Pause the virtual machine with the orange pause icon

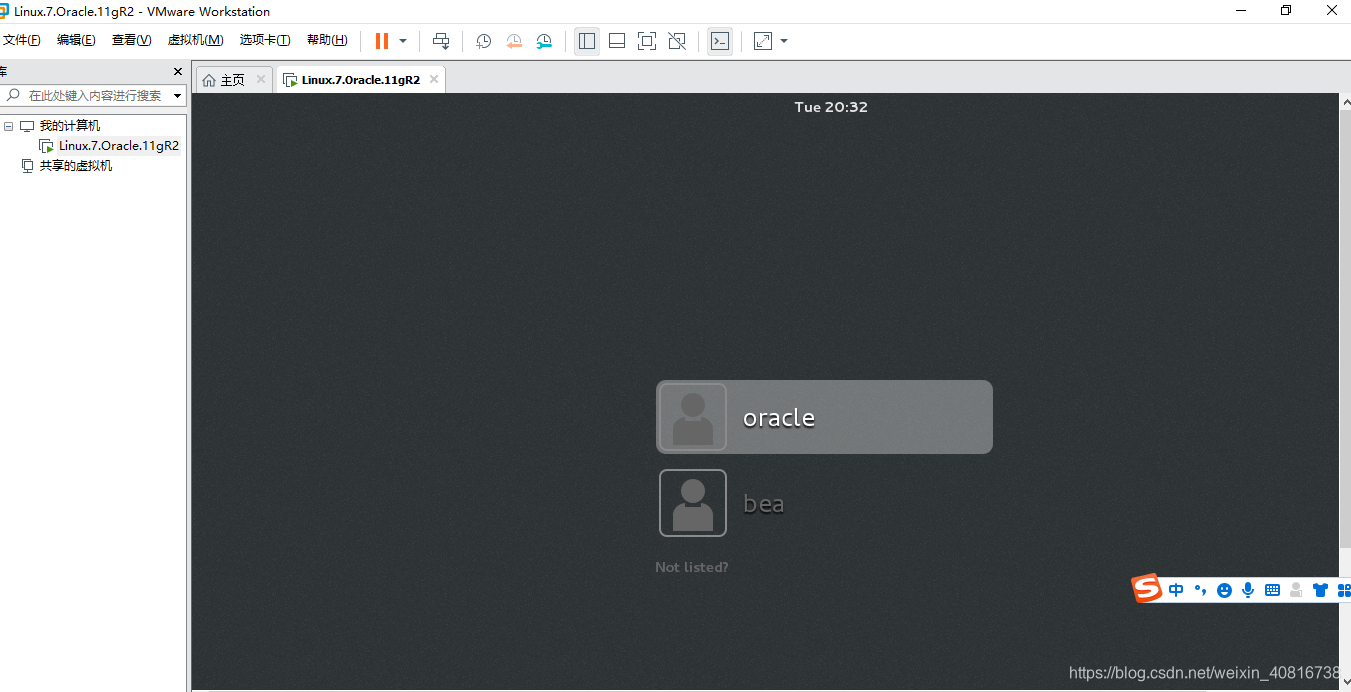click(381, 41)
